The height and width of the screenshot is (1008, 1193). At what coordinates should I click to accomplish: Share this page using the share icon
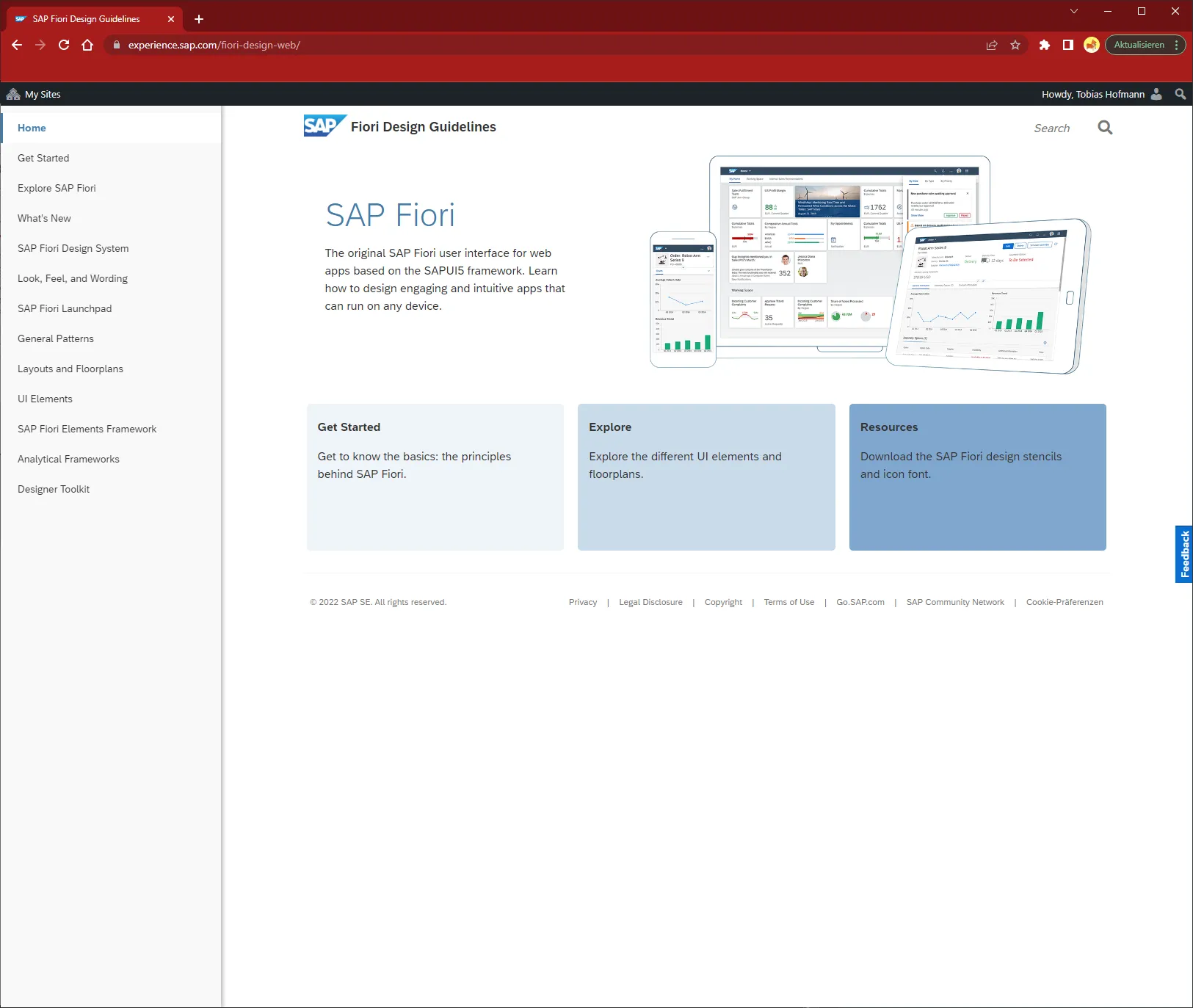point(992,45)
